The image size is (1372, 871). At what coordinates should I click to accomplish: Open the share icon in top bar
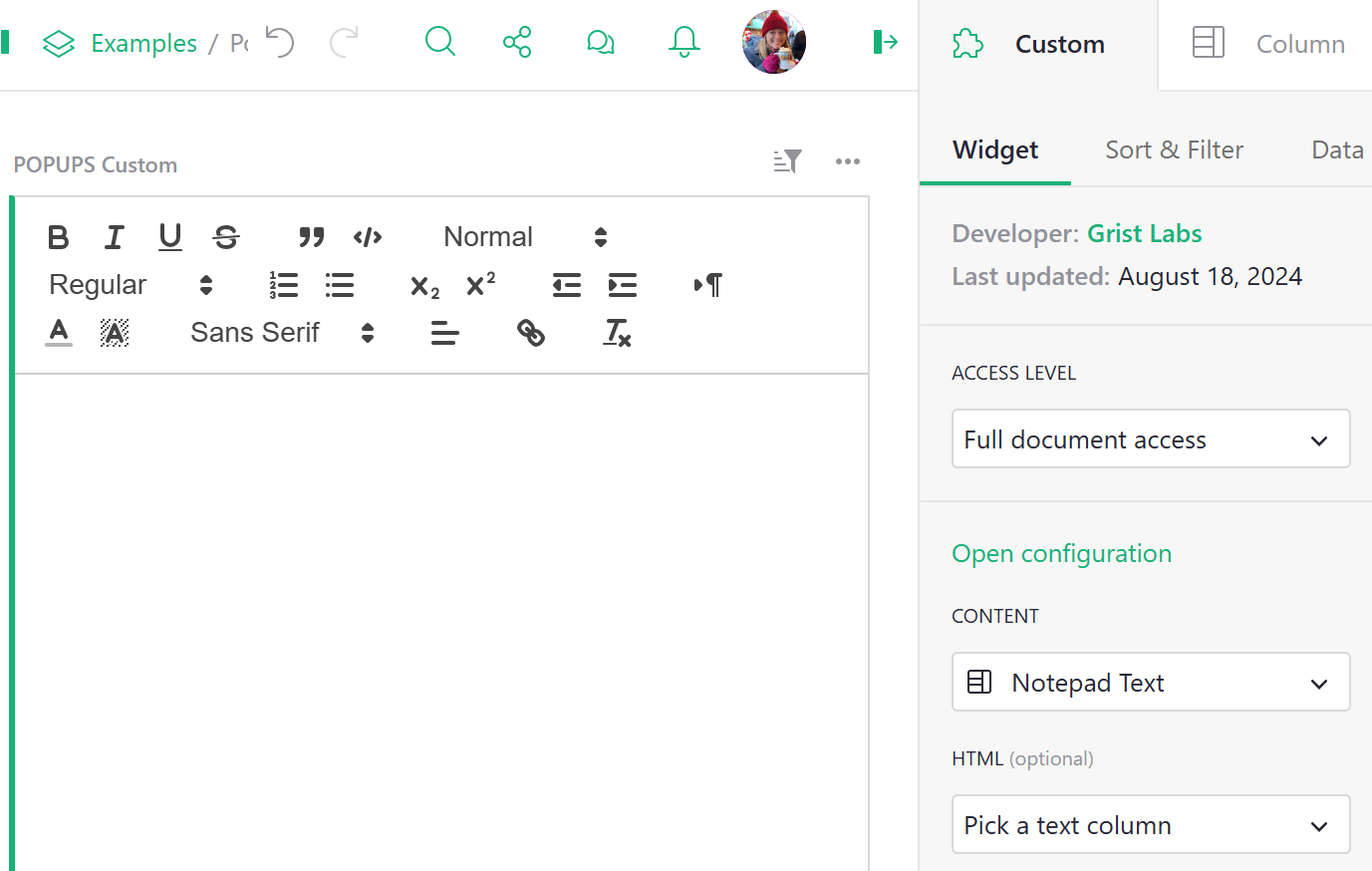click(517, 42)
